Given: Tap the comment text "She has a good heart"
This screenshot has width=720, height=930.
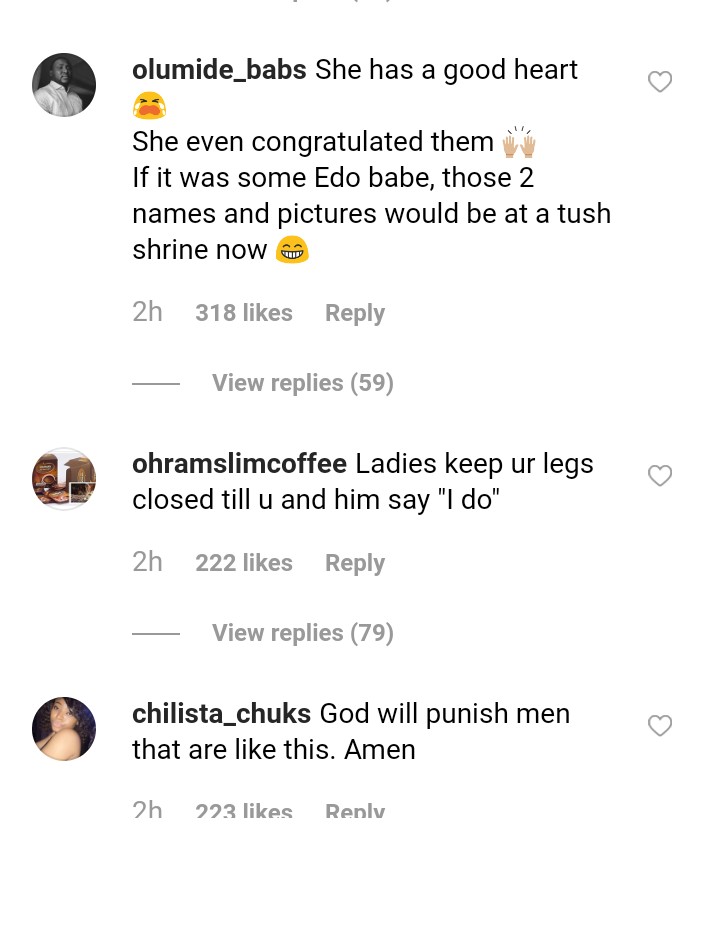Looking at the screenshot, I should (446, 70).
